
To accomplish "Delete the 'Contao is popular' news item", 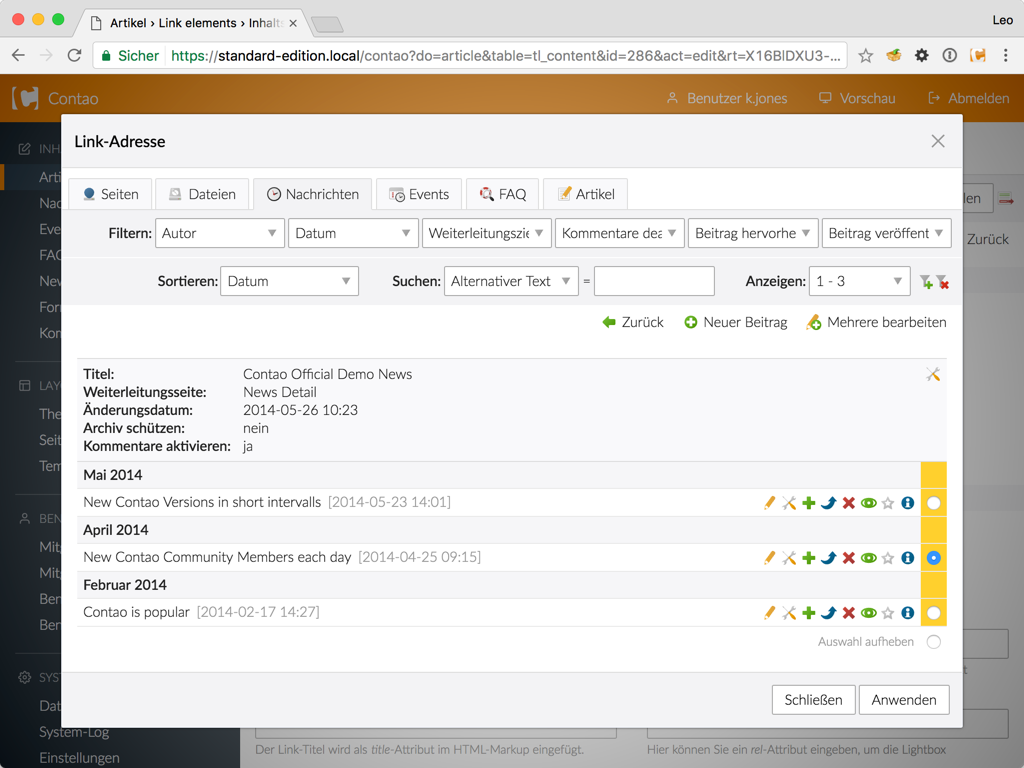I will 848,613.
